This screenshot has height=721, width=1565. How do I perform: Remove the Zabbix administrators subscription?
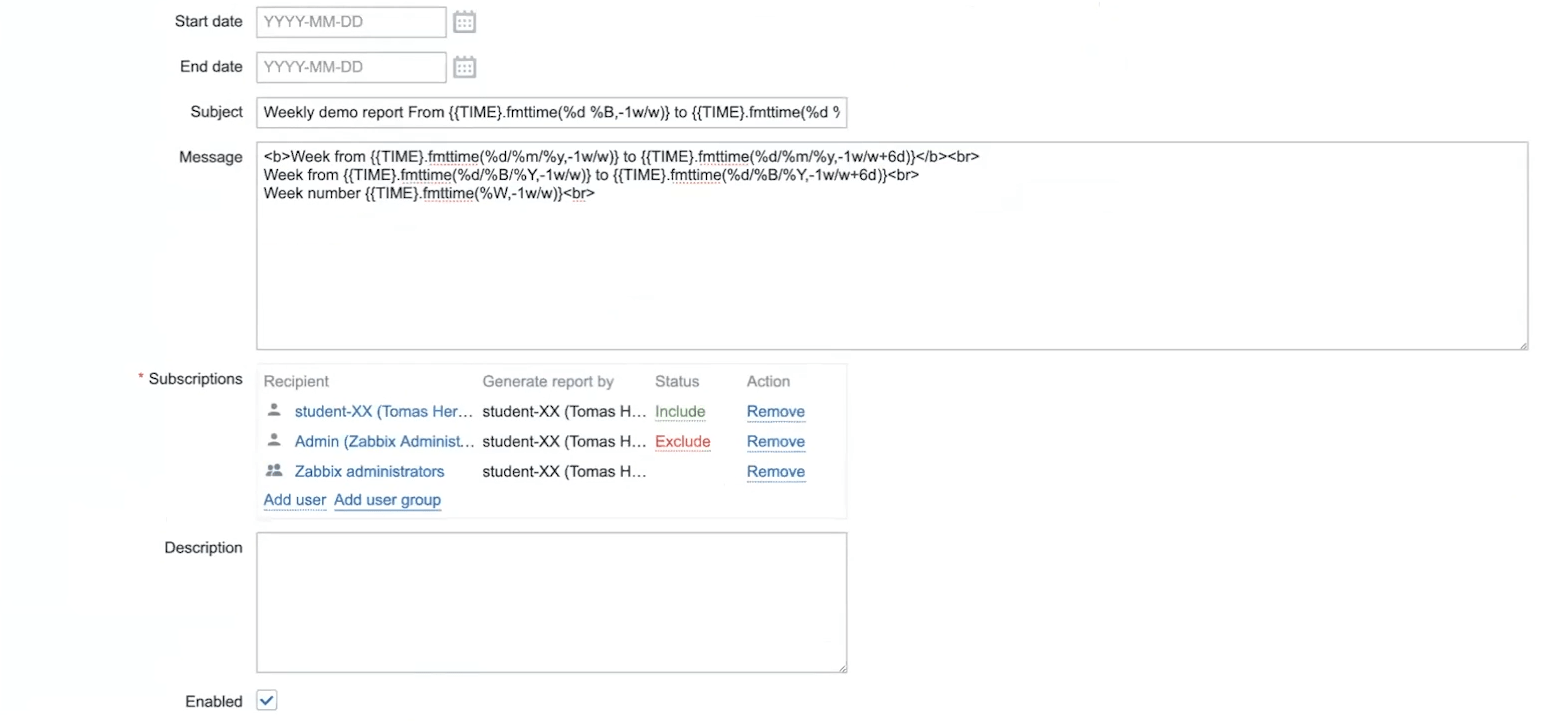coord(775,471)
